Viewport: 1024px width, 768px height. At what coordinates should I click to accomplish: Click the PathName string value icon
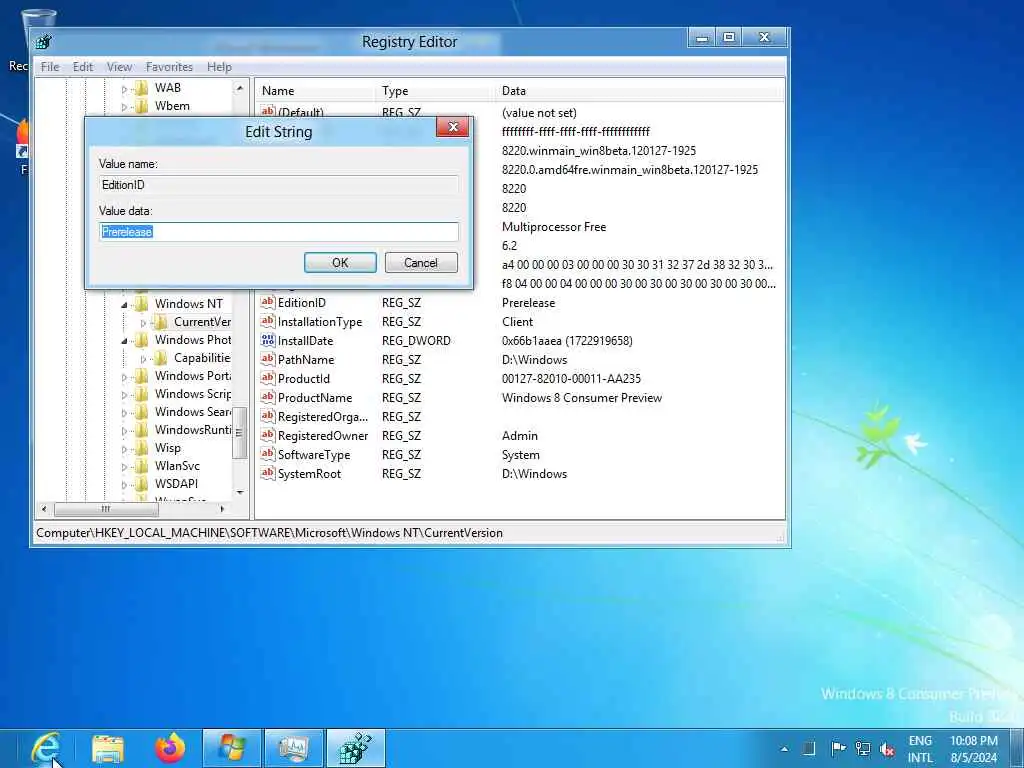pyautogui.click(x=268, y=359)
